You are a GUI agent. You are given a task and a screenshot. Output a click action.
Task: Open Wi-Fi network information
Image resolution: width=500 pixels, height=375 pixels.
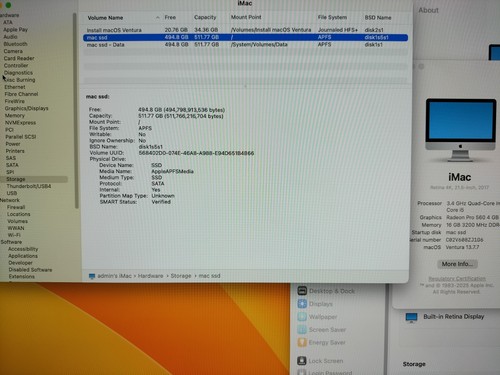click(14, 235)
